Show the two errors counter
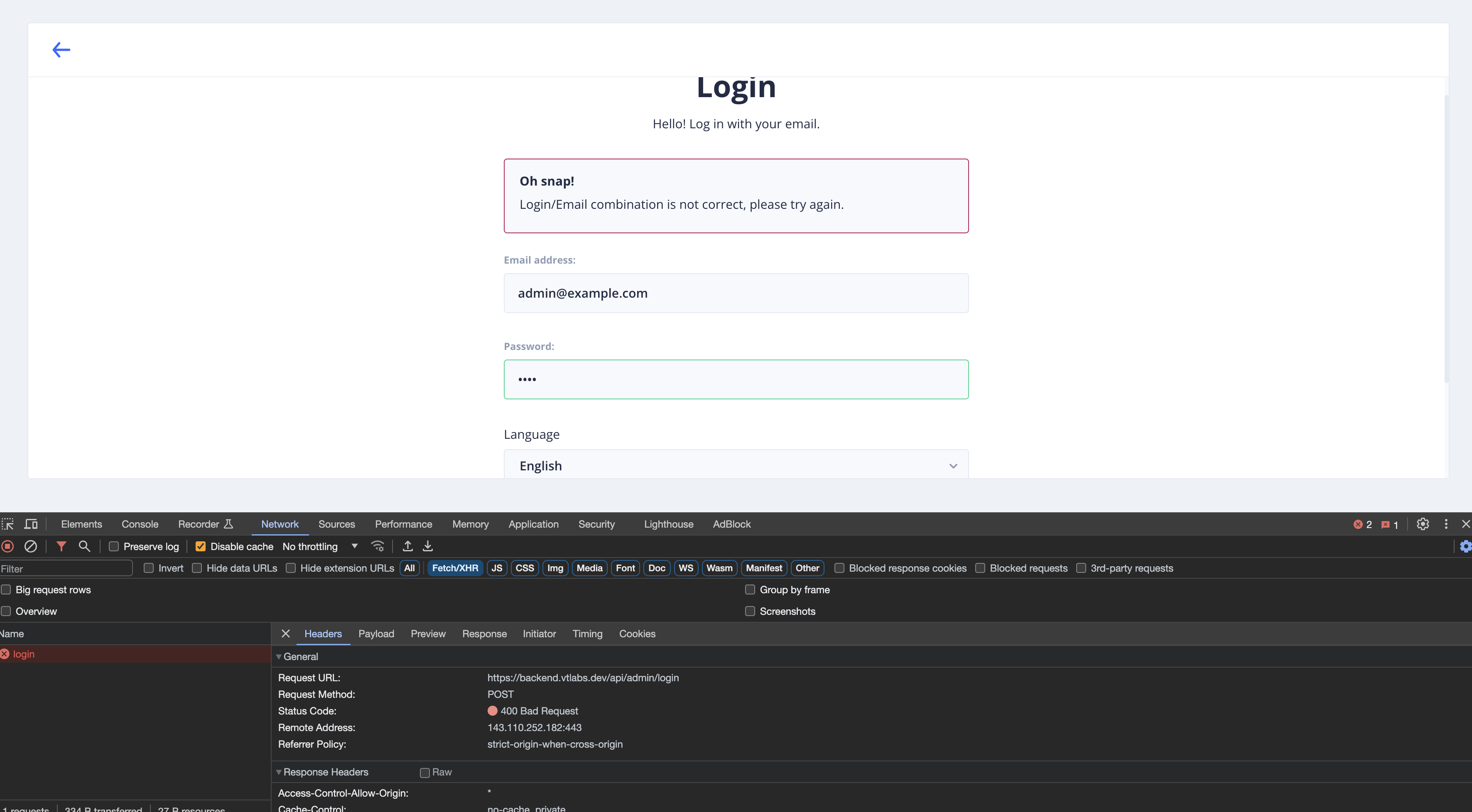The height and width of the screenshot is (812, 1472). click(x=1363, y=525)
